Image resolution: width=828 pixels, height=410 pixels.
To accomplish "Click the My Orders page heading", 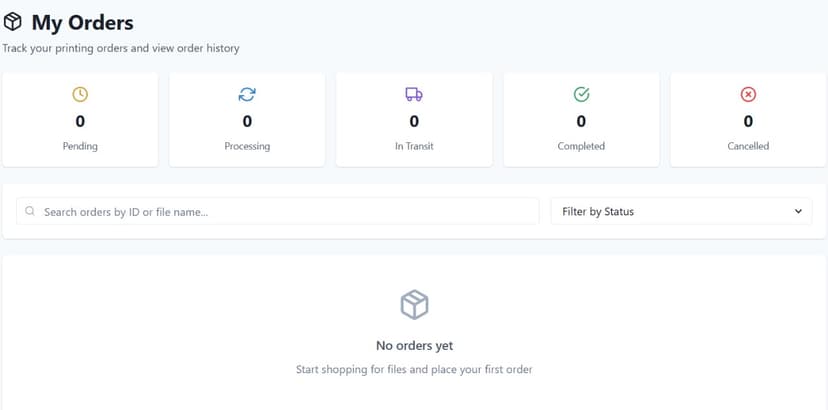I will click(82, 22).
